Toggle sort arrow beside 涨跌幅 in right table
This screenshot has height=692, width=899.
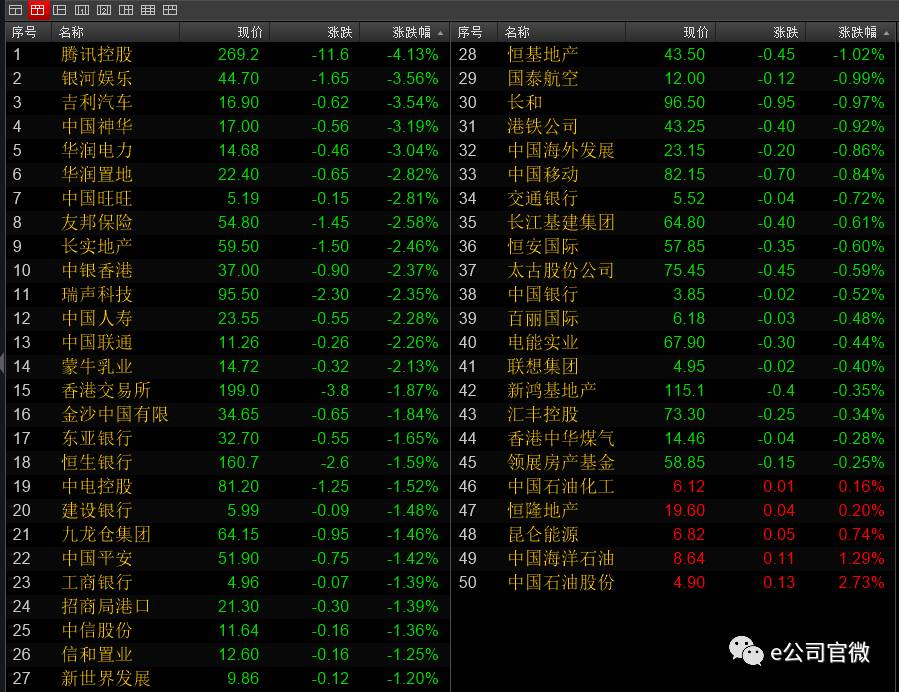pyautogui.click(x=886, y=33)
